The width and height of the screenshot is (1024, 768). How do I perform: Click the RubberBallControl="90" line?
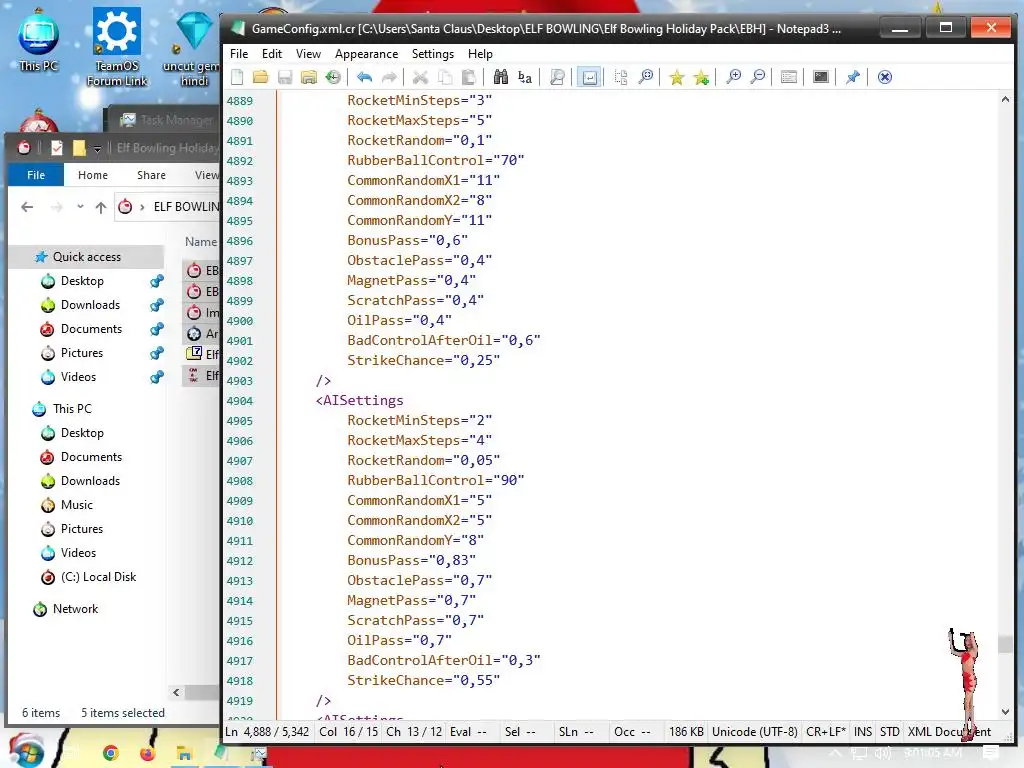click(436, 481)
